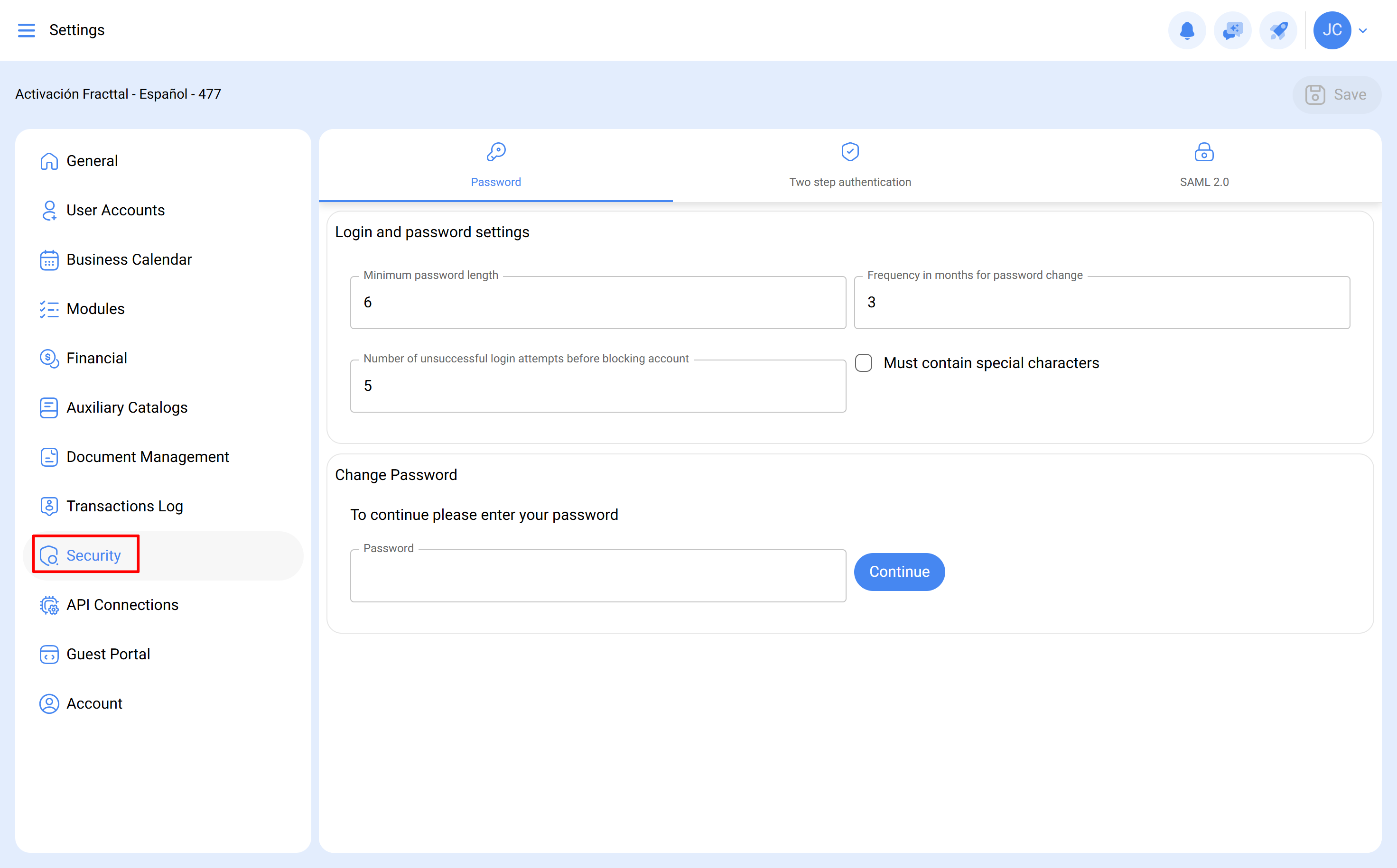Open the API Connections gear icon

49,604
